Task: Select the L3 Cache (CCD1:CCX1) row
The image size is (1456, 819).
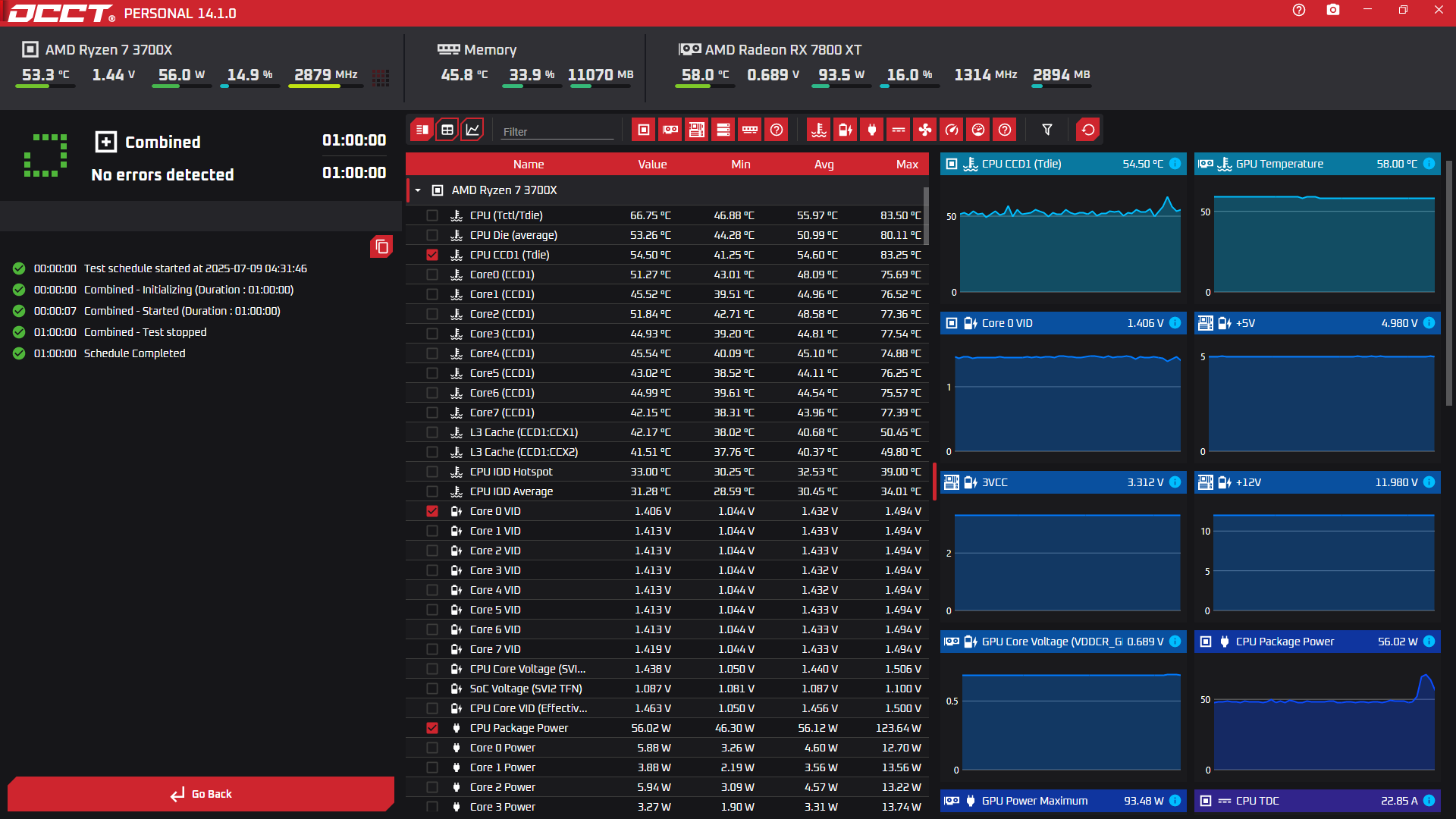Action: click(x=667, y=432)
